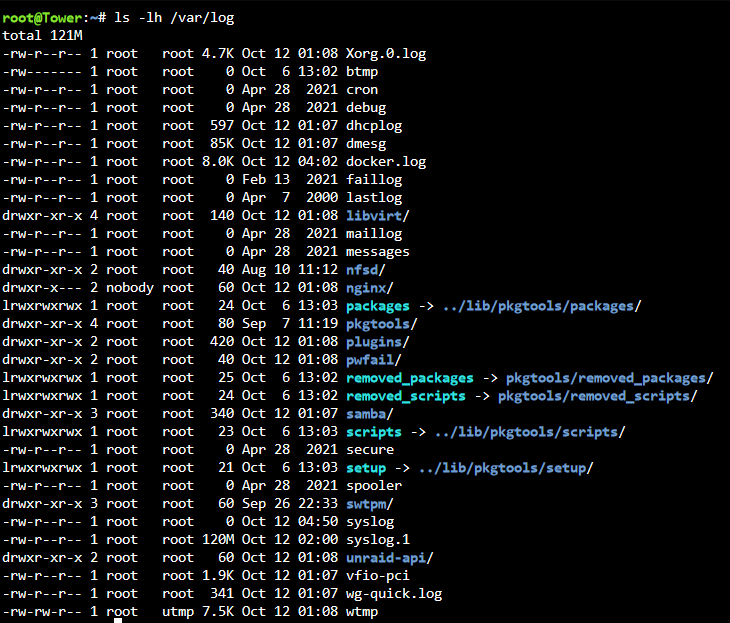
Task: Click the Xorg.0.log filename
Action: point(385,54)
